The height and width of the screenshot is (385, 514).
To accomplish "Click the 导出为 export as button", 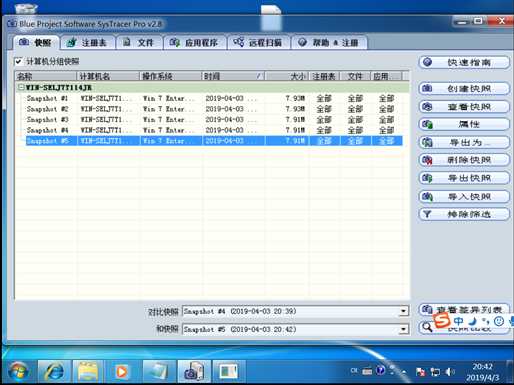I will pos(464,142).
